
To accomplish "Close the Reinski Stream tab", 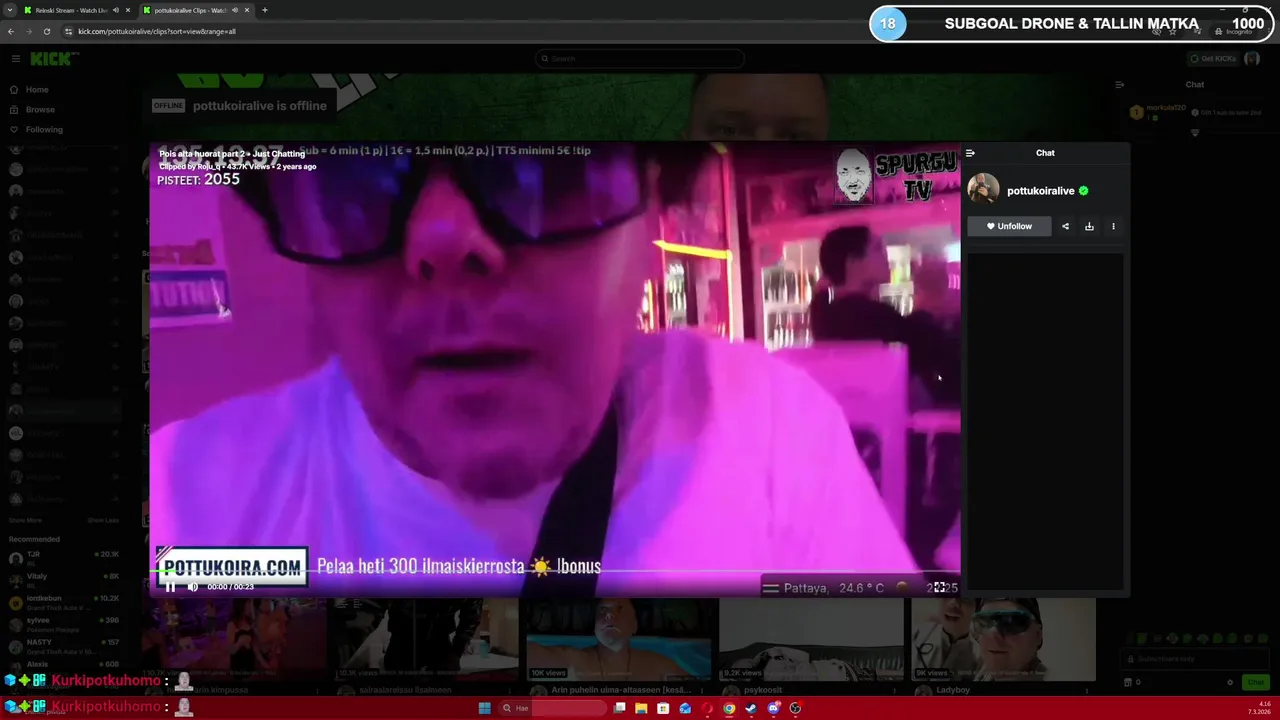I will [x=129, y=10].
